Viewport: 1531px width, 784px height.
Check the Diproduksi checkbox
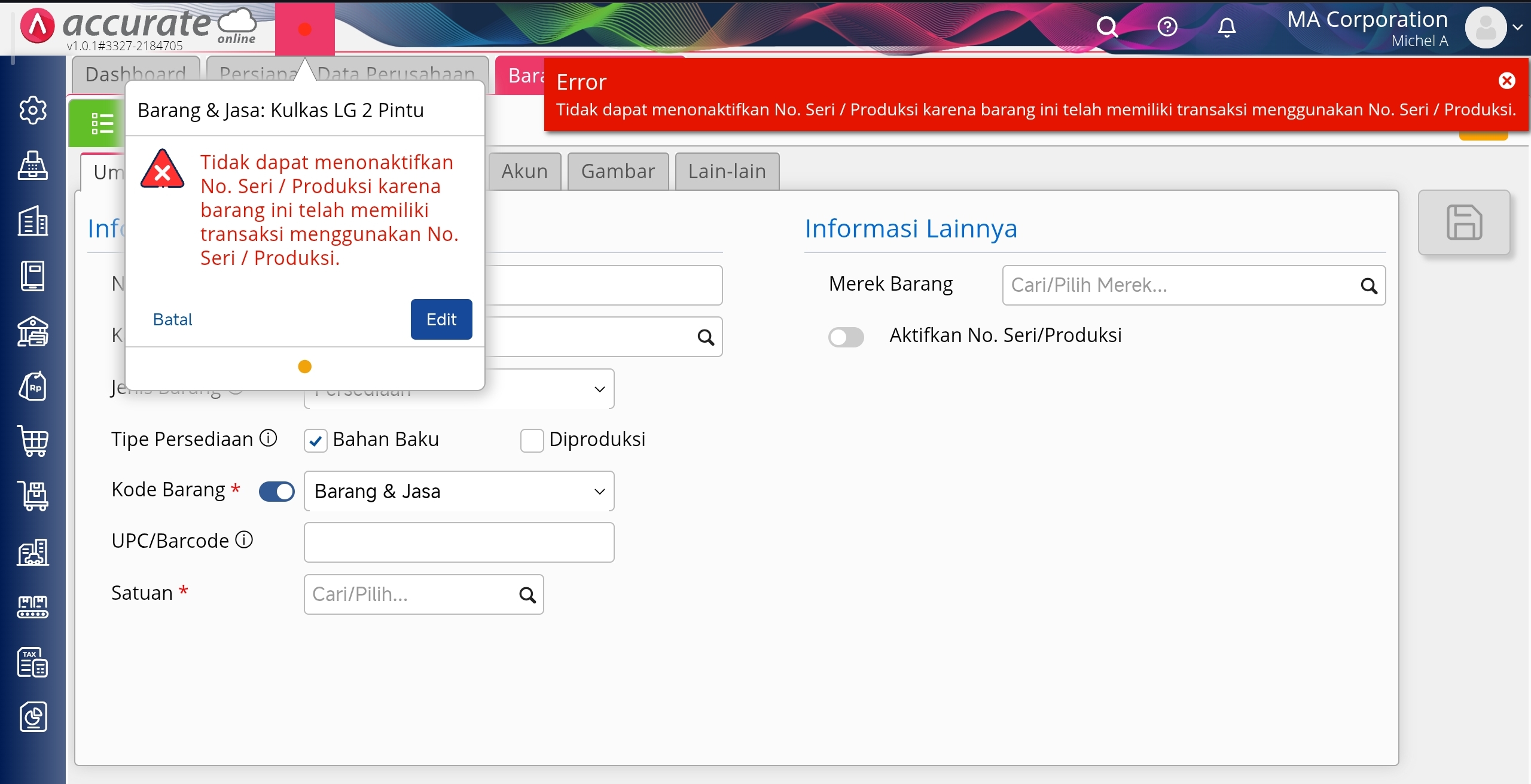click(x=532, y=441)
